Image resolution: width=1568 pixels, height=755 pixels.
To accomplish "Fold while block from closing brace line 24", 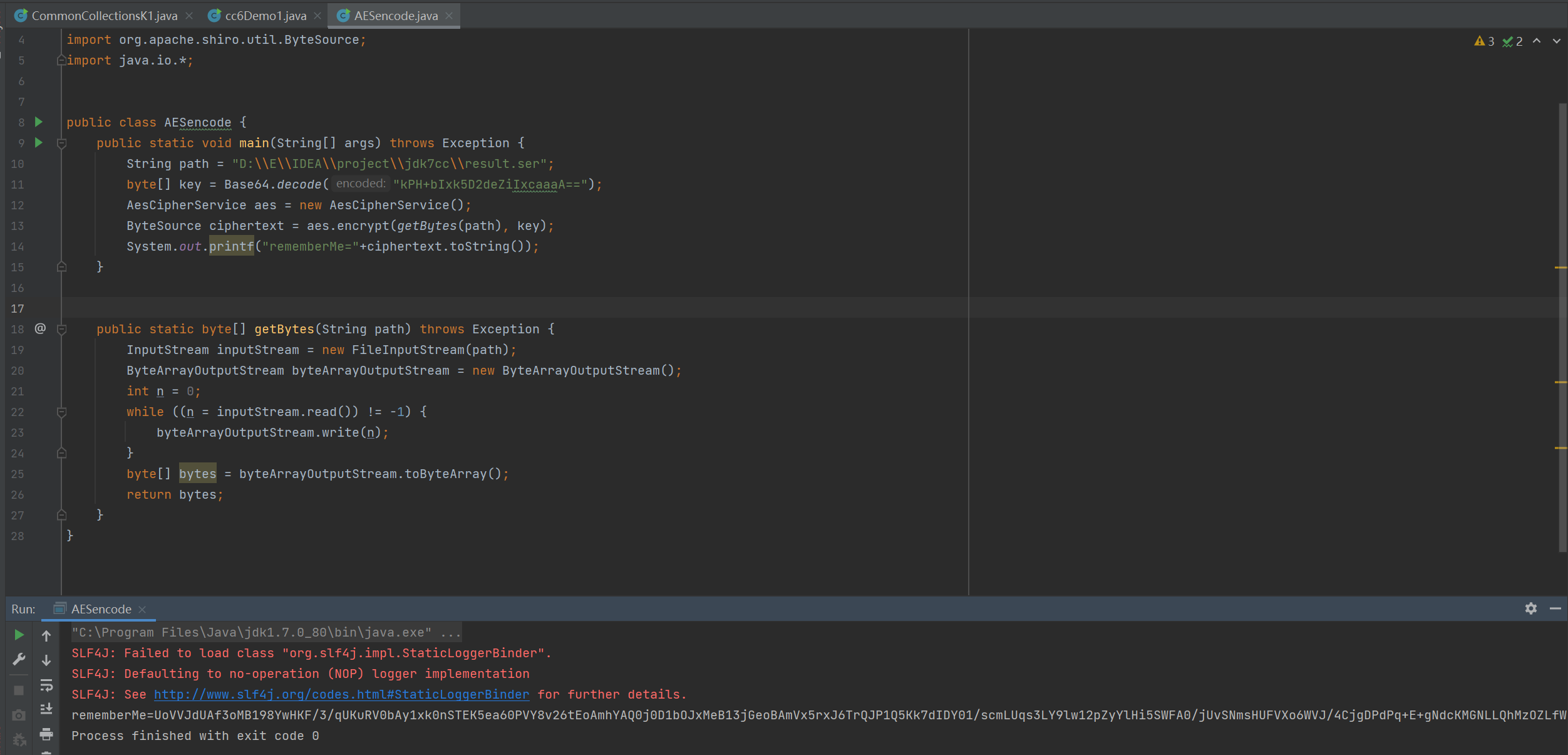I will pyautogui.click(x=61, y=453).
